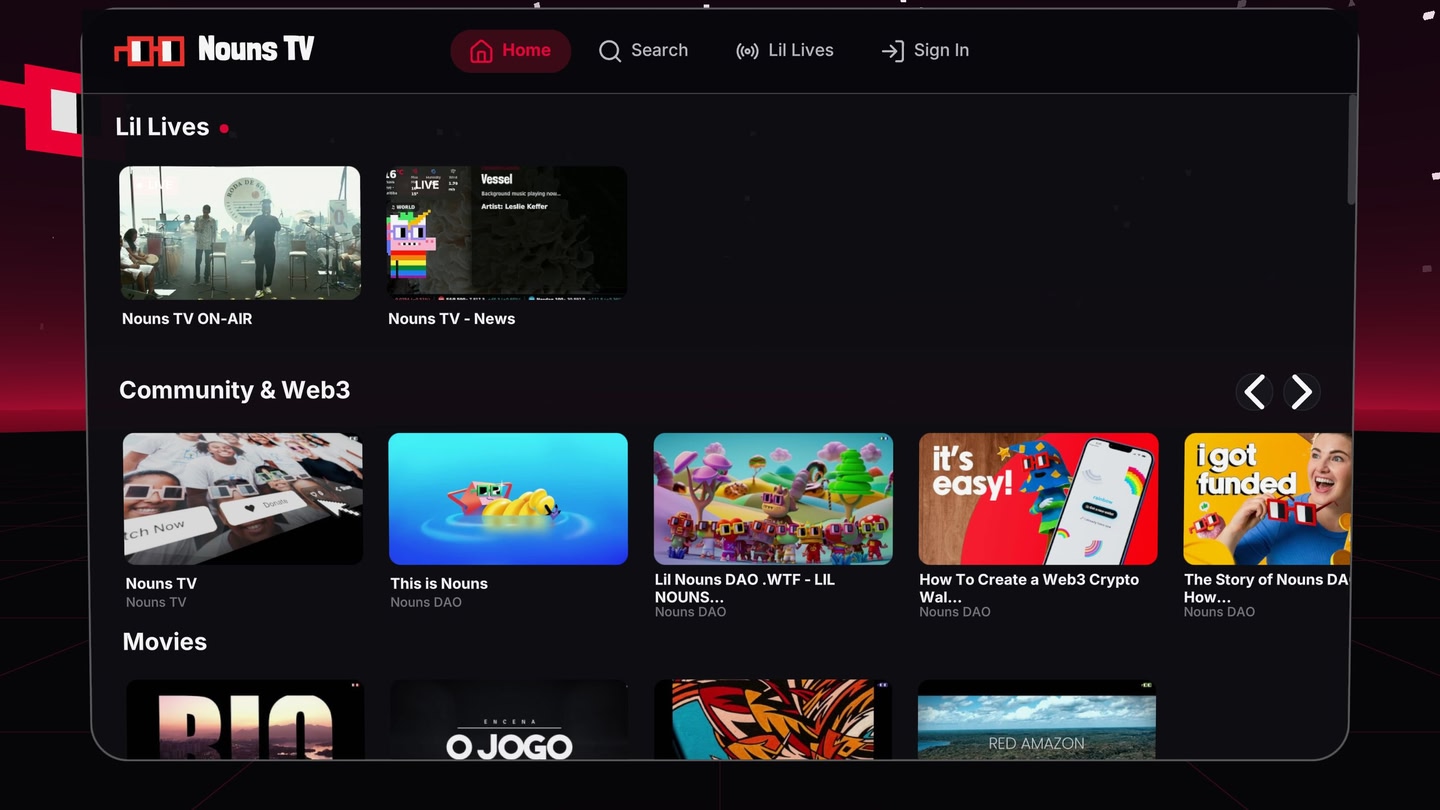Click the Nouns TV ON-AIR title
This screenshot has width=1440, height=810.
[187, 319]
